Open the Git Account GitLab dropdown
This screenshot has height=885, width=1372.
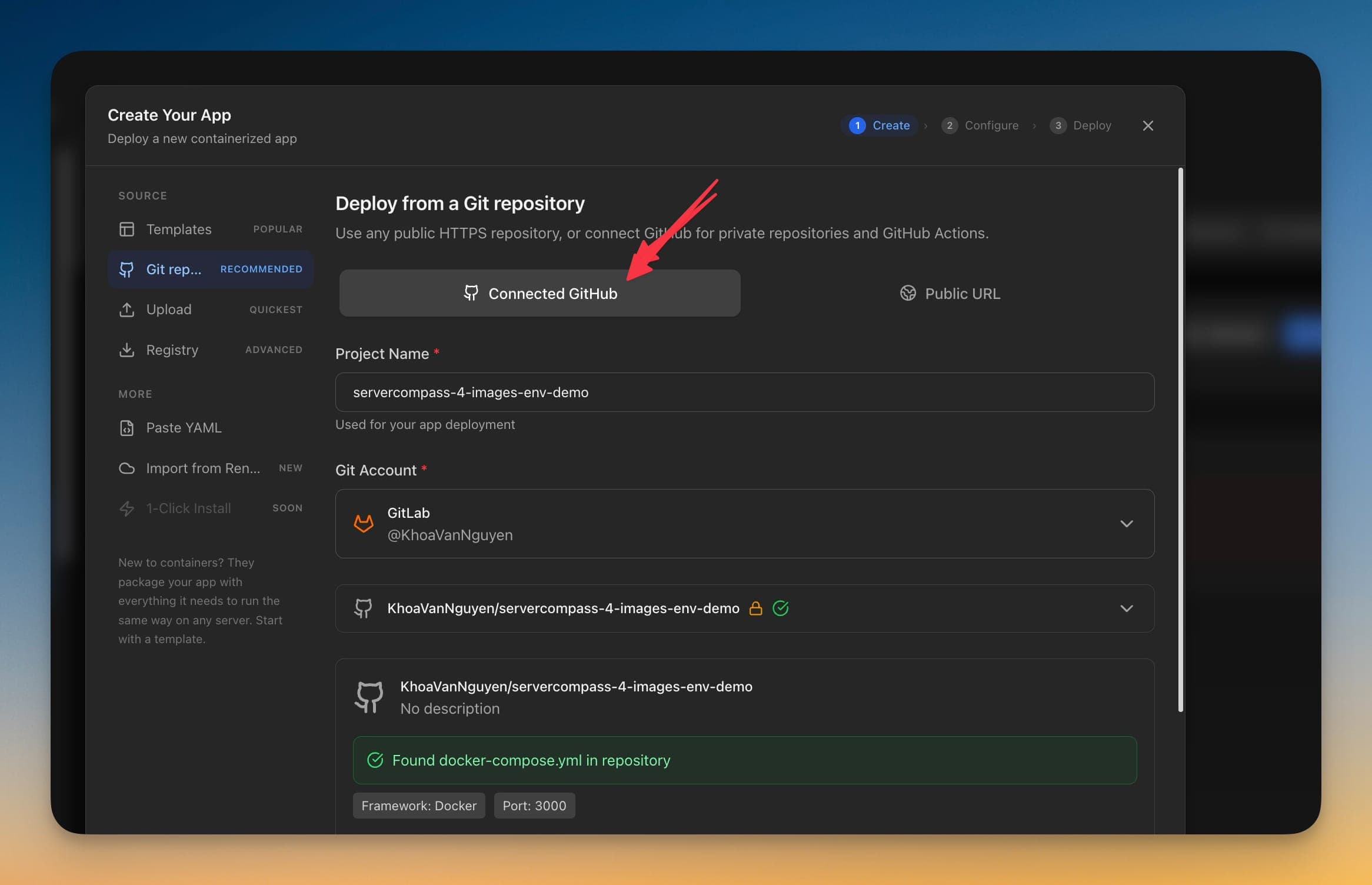point(744,524)
